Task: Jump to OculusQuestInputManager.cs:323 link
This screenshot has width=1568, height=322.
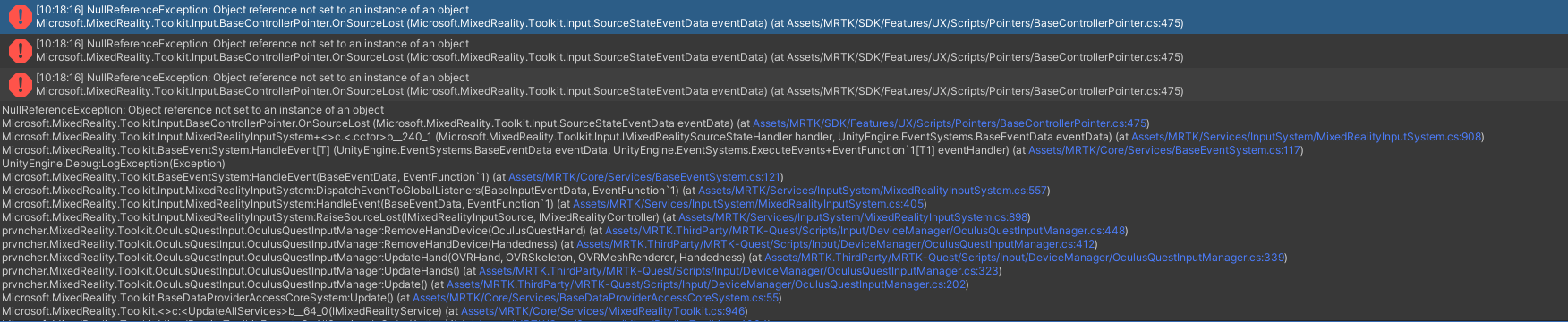Action: coord(738,271)
